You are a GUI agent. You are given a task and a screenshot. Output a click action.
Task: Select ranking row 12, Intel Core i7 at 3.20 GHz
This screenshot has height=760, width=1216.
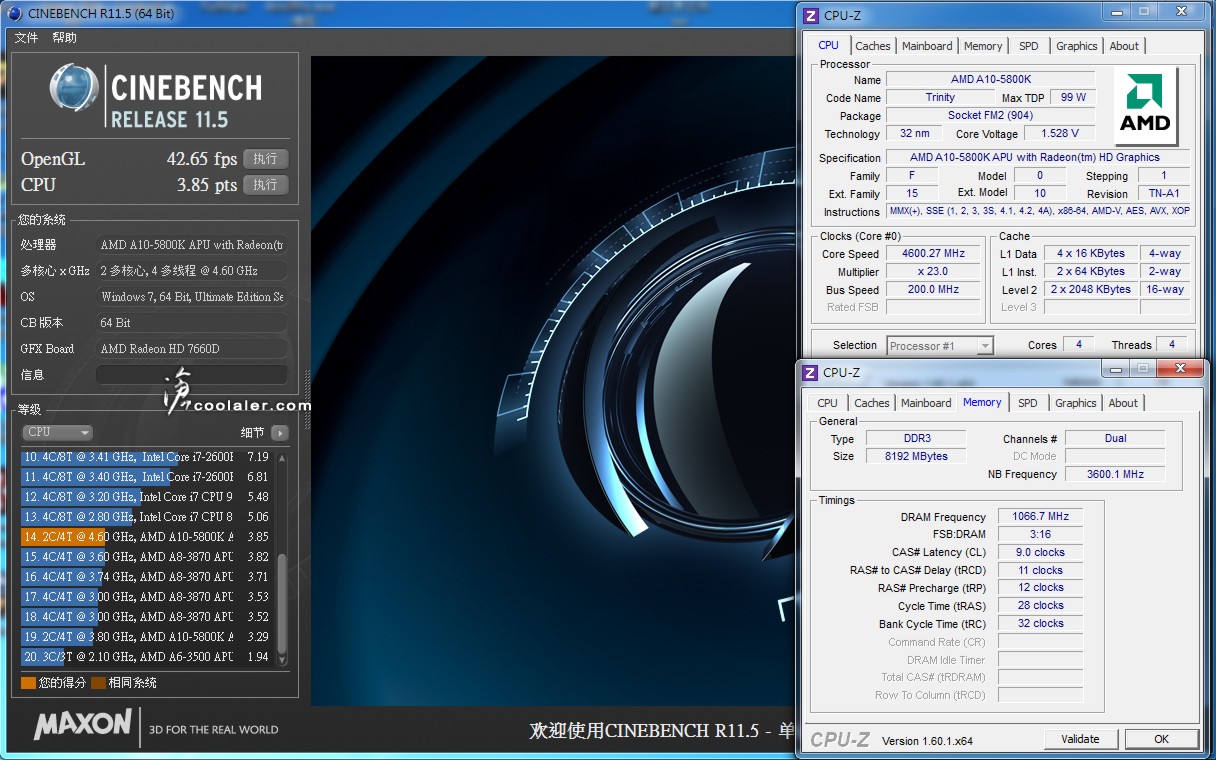(146, 497)
